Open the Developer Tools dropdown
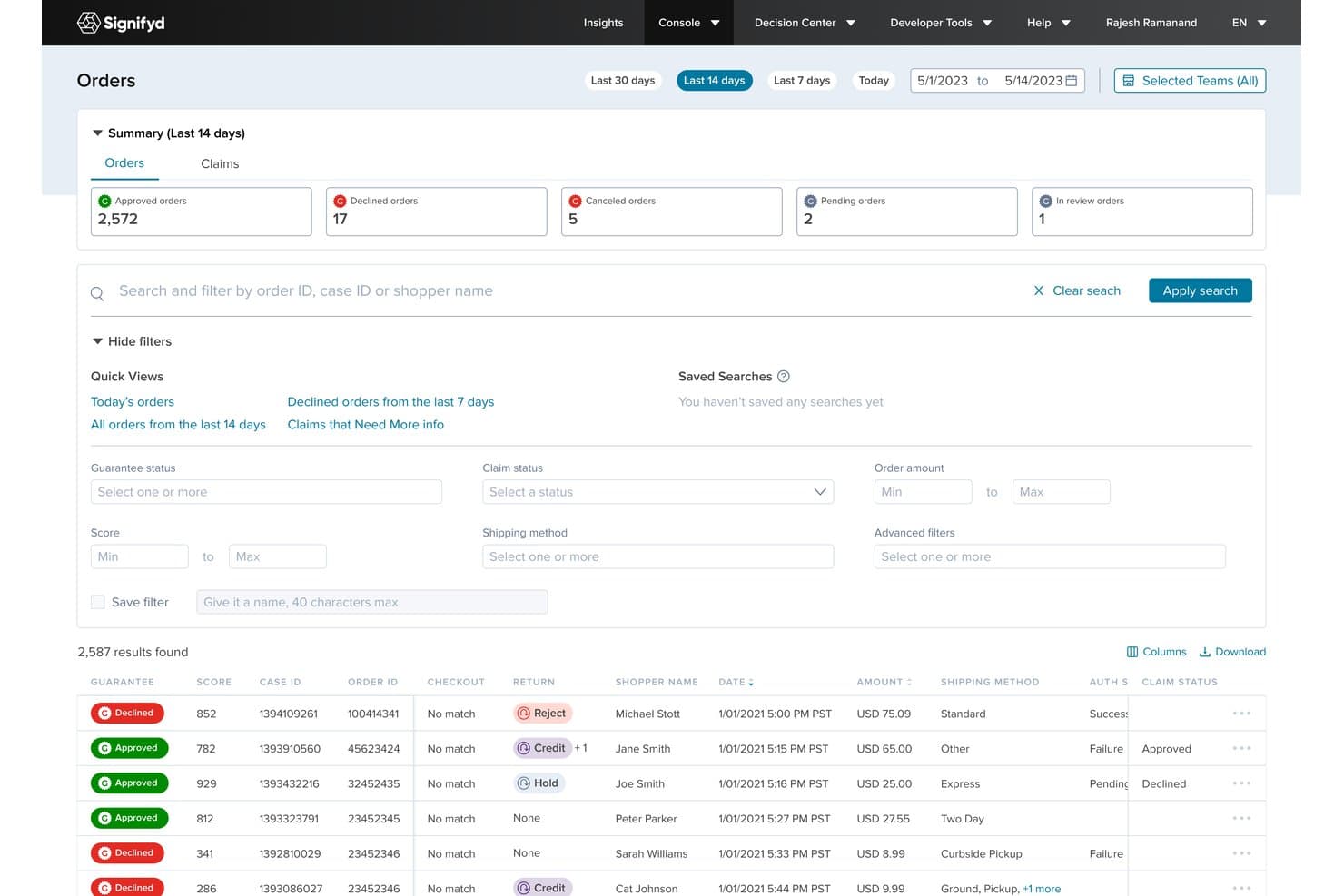This screenshot has height=896, width=1344. (x=941, y=23)
